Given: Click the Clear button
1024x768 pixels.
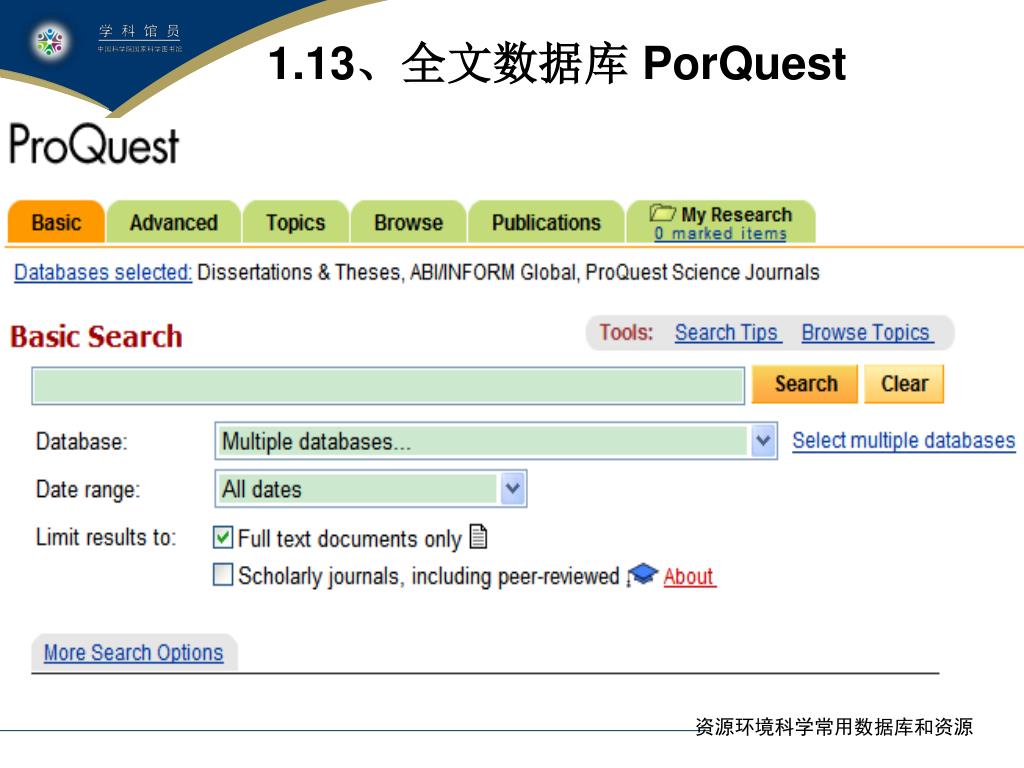Looking at the screenshot, I should (x=904, y=383).
